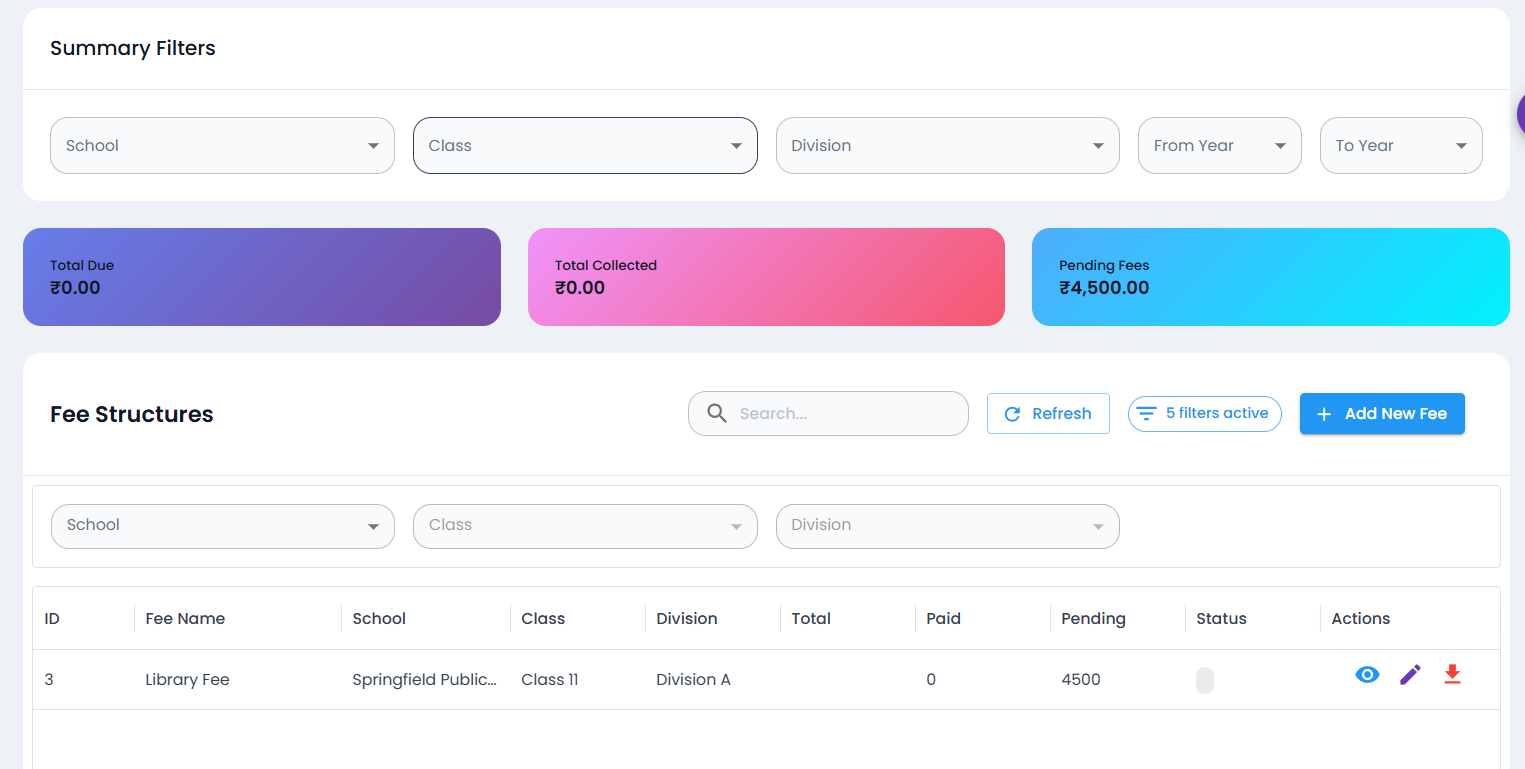Edit Library Fee using the pencil icon

pos(1410,674)
